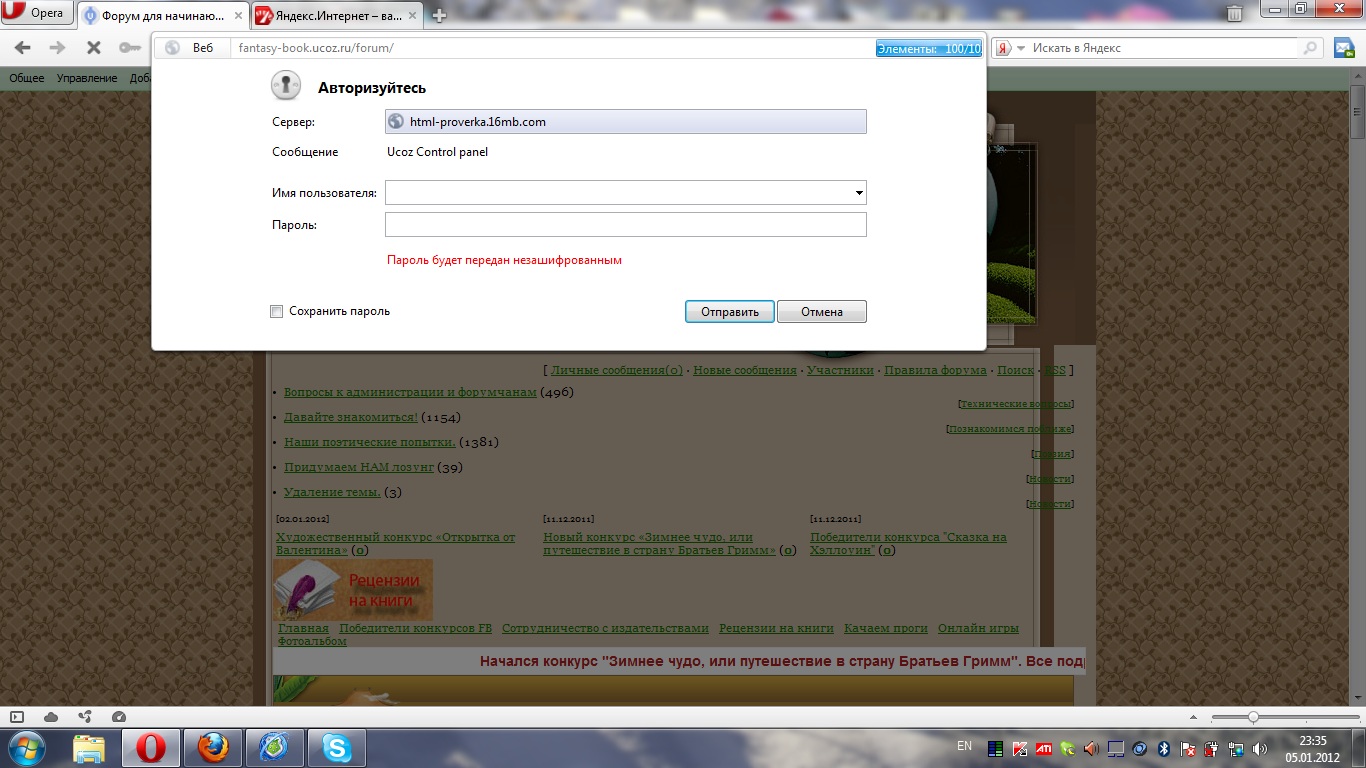Open the Opera Link cloud icon
The image size is (1366, 768).
click(51, 717)
